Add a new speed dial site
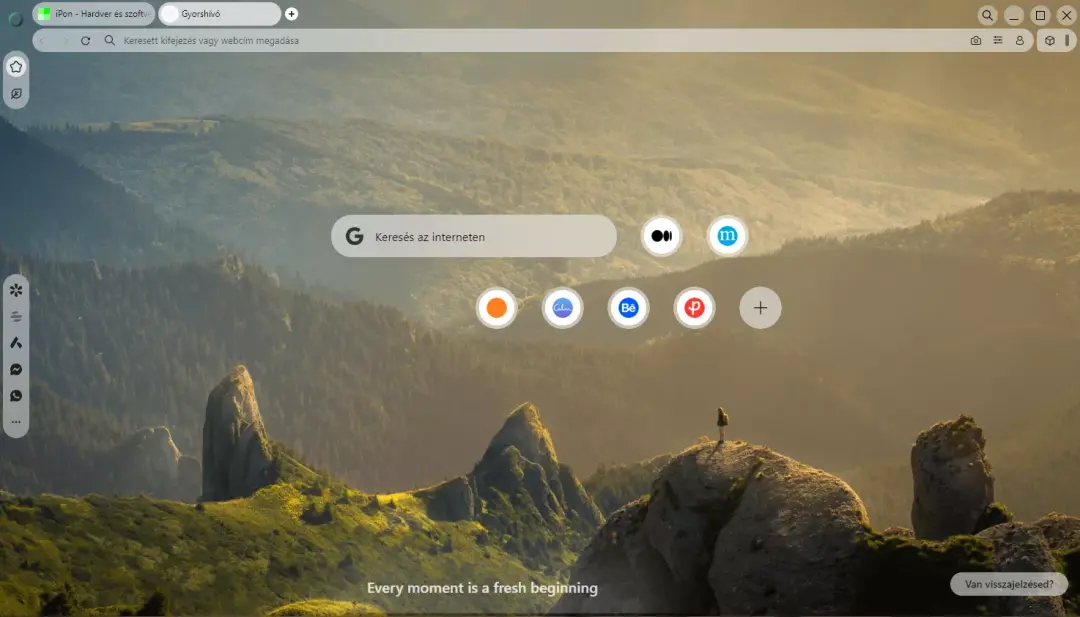The width and height of the screenshot is (1080, 617). (x=760, y=308)
